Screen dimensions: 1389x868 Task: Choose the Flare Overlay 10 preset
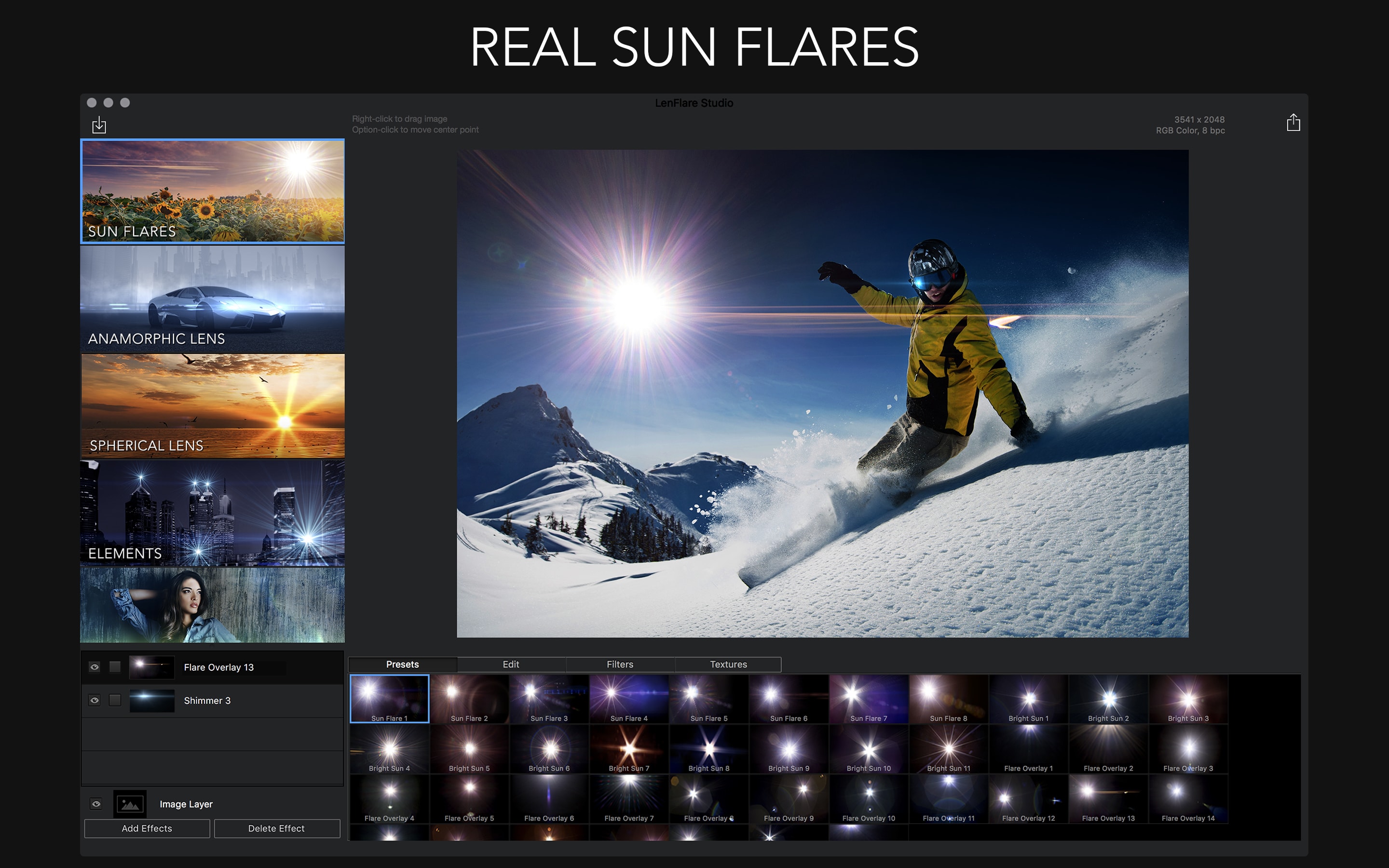coord(869,799)
